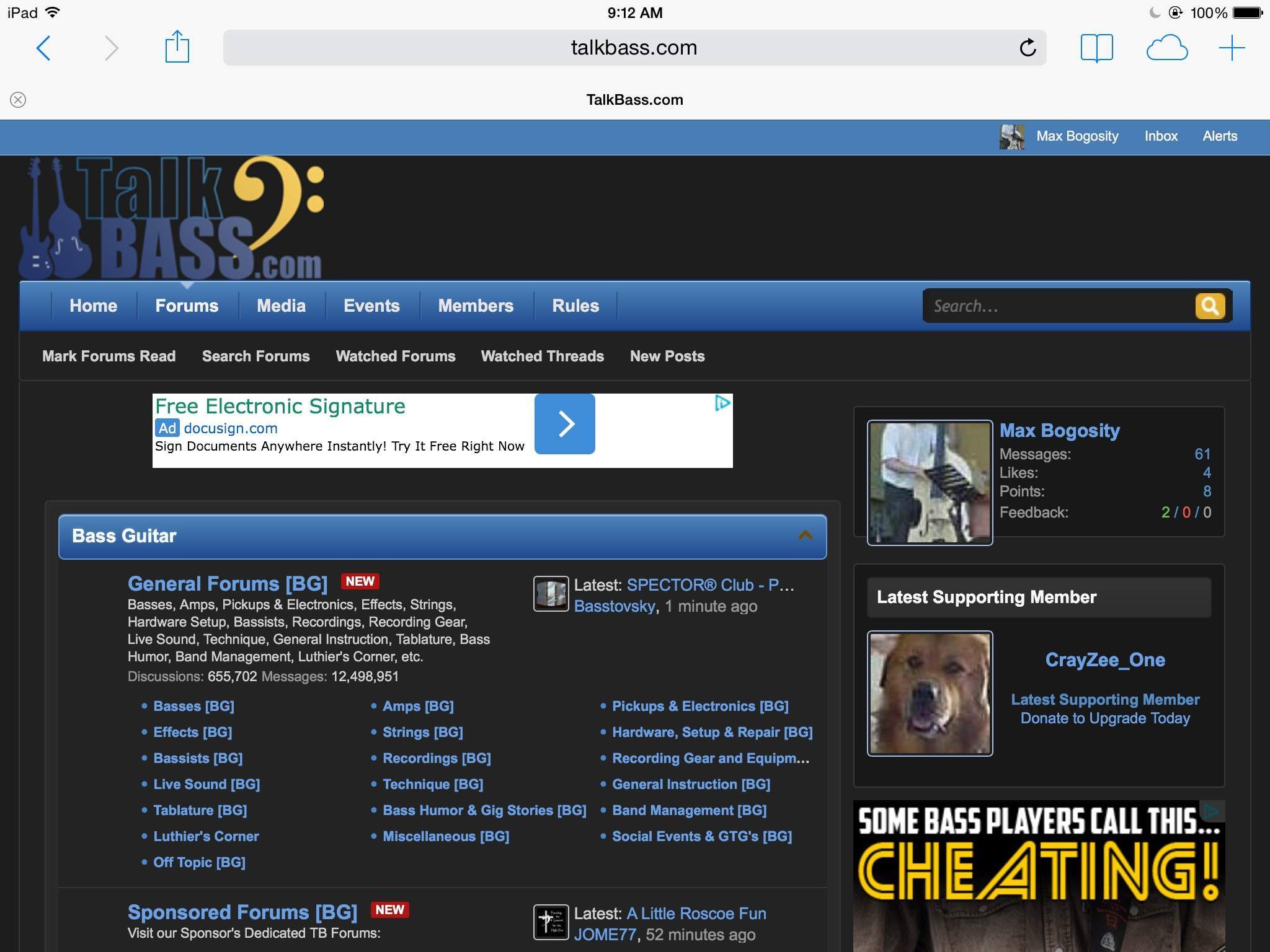Open the Live Sound [BG] subforum
Viewport: 1270px width, 952px height.
point(206,784)
